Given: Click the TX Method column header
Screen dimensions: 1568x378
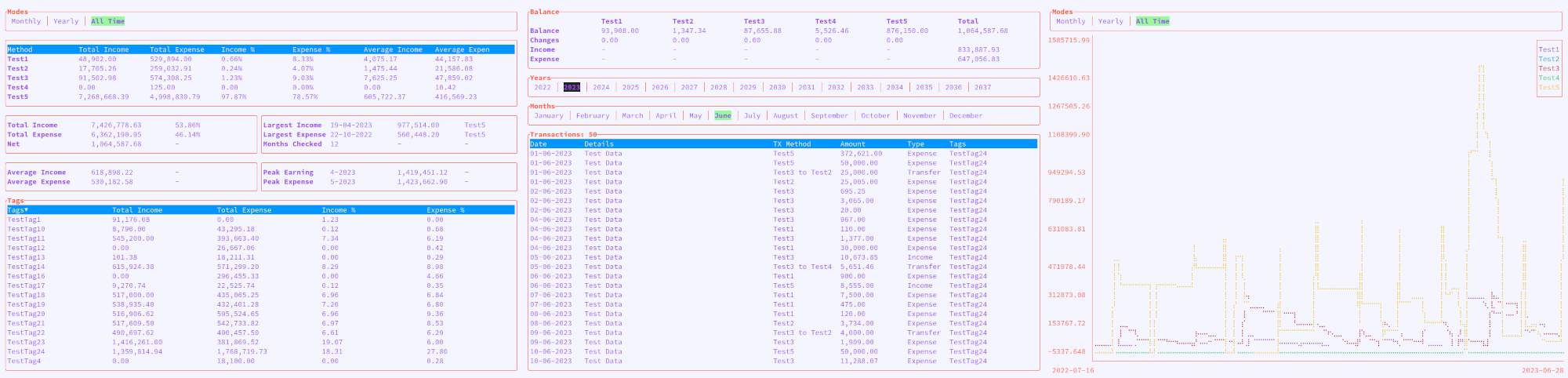Looking at the screenshot, I should pyautogui.click(x=792, y=144).
